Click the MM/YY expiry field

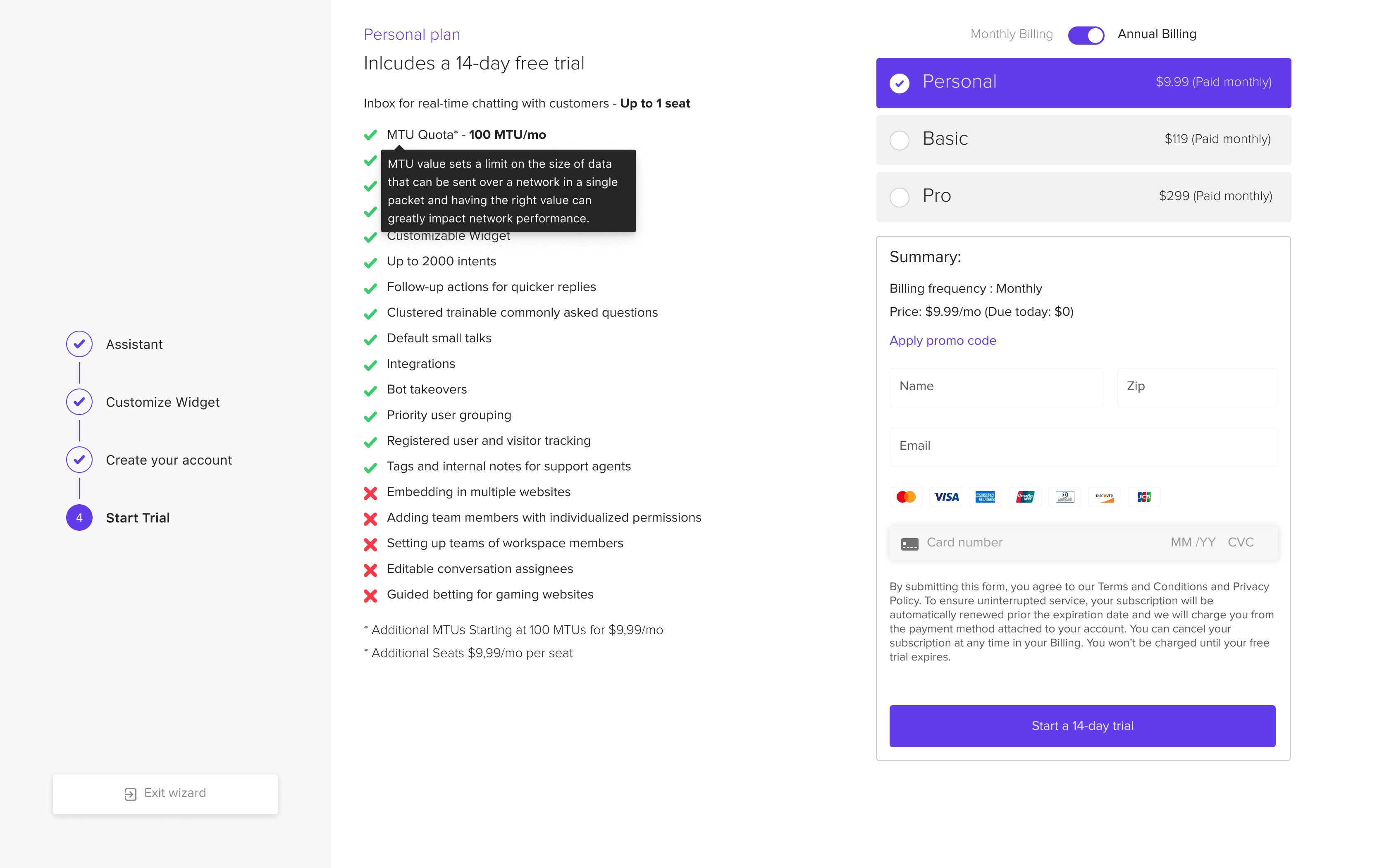(1193, 542)
